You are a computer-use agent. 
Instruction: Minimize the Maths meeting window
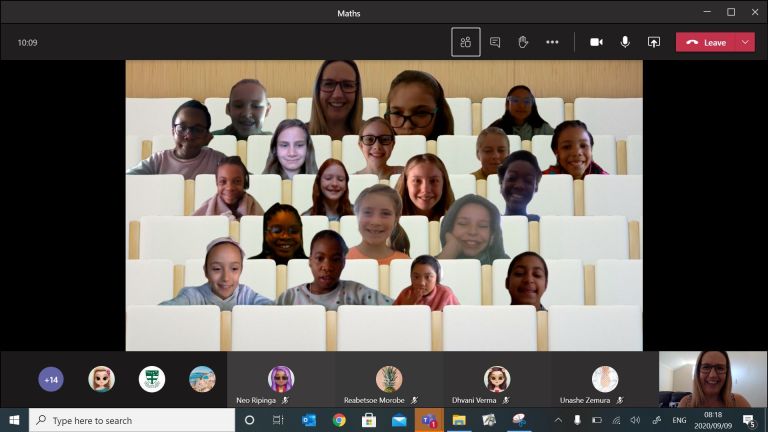click(707, 12)
